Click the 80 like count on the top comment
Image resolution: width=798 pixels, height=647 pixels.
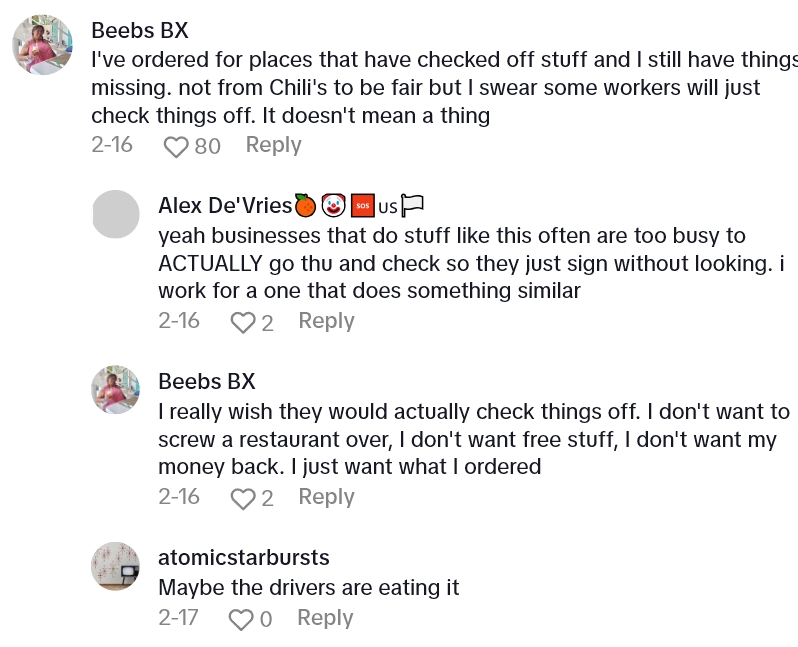(207, 147)
